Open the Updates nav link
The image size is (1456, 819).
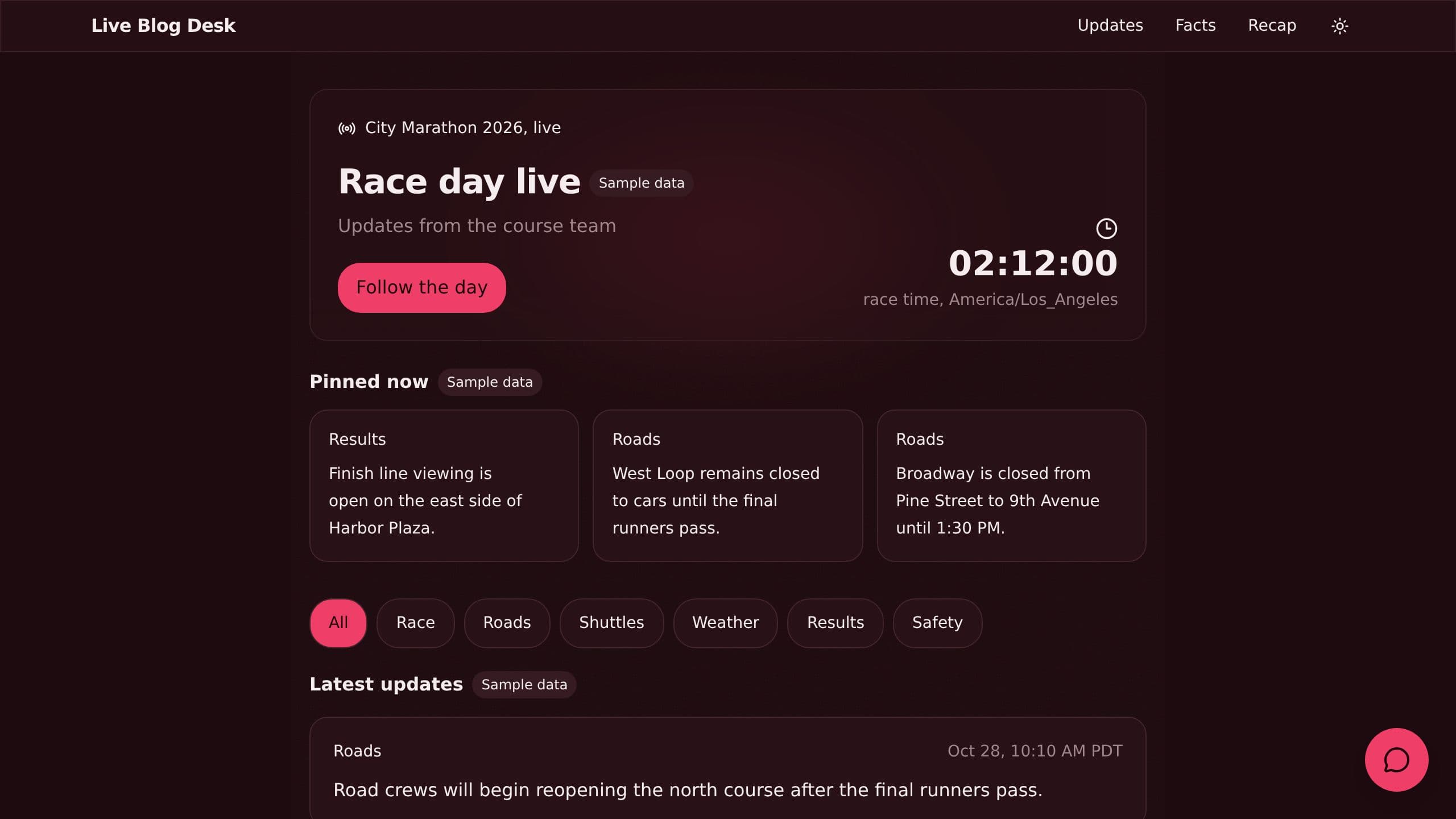[x=1110, y=26]
